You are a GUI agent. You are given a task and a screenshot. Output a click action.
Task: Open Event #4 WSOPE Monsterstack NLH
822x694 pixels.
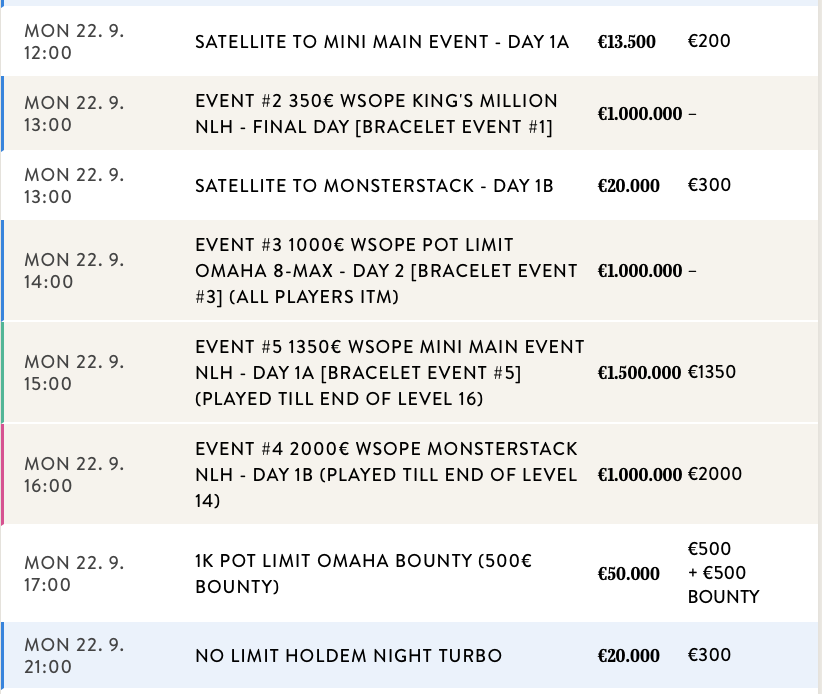click(386, 474)
